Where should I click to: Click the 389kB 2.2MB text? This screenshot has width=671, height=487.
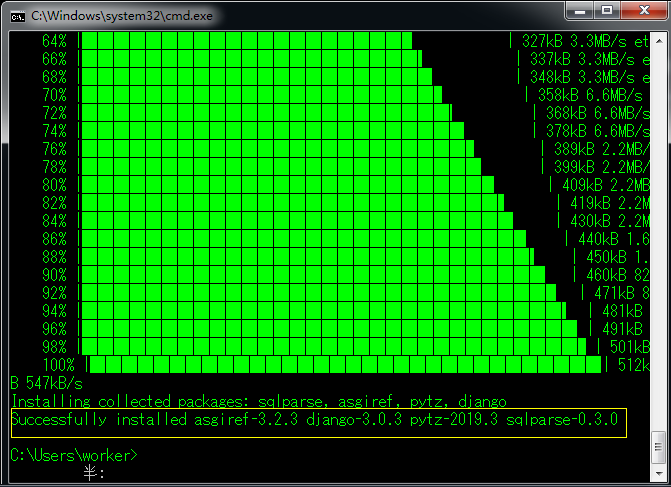[x=601, y=149]
